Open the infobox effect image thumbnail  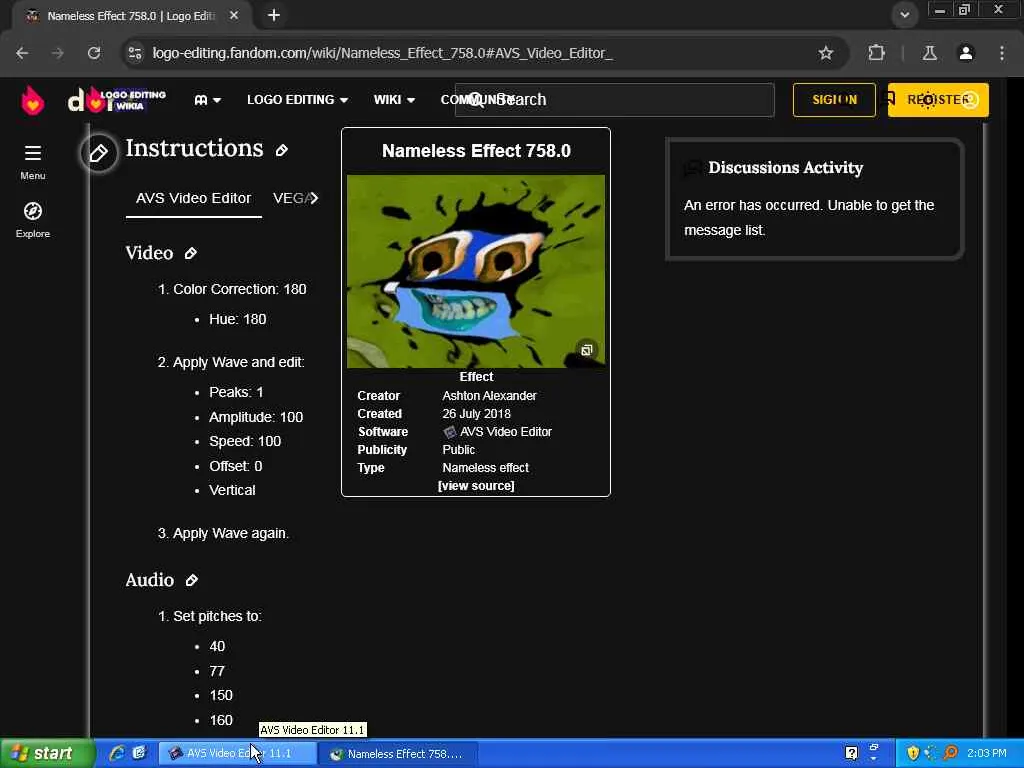point(475,271)
